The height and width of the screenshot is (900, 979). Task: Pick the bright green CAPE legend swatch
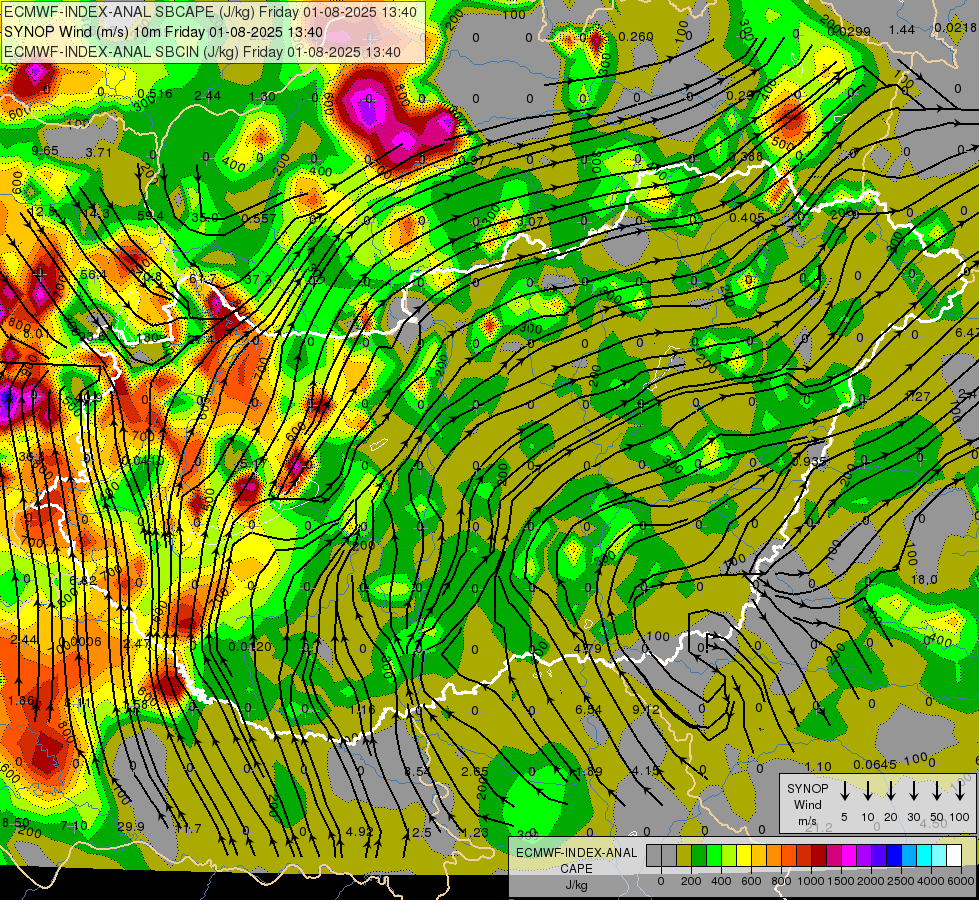coord(714,855)
